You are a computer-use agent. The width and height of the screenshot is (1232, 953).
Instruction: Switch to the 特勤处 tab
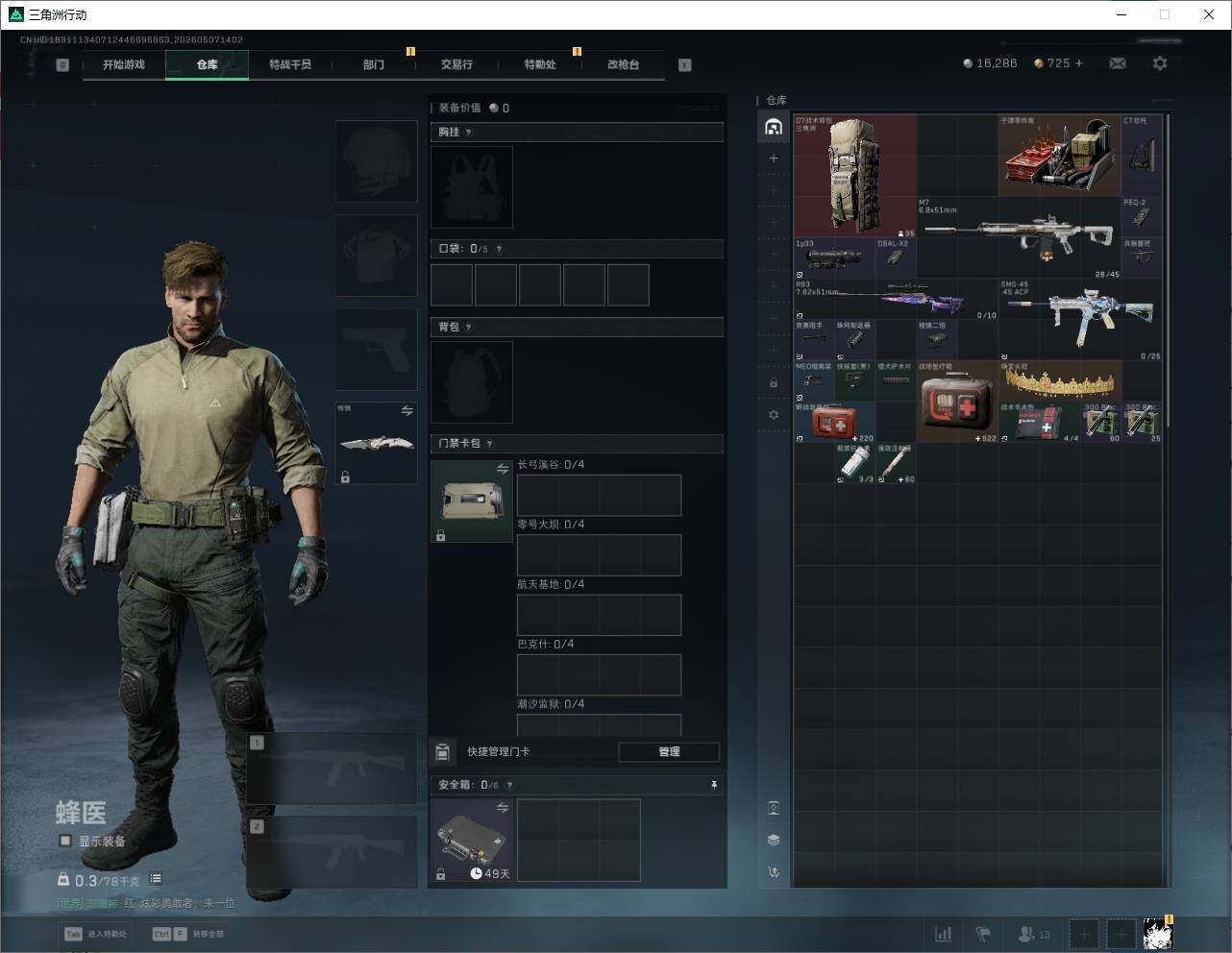coord(540,64)
